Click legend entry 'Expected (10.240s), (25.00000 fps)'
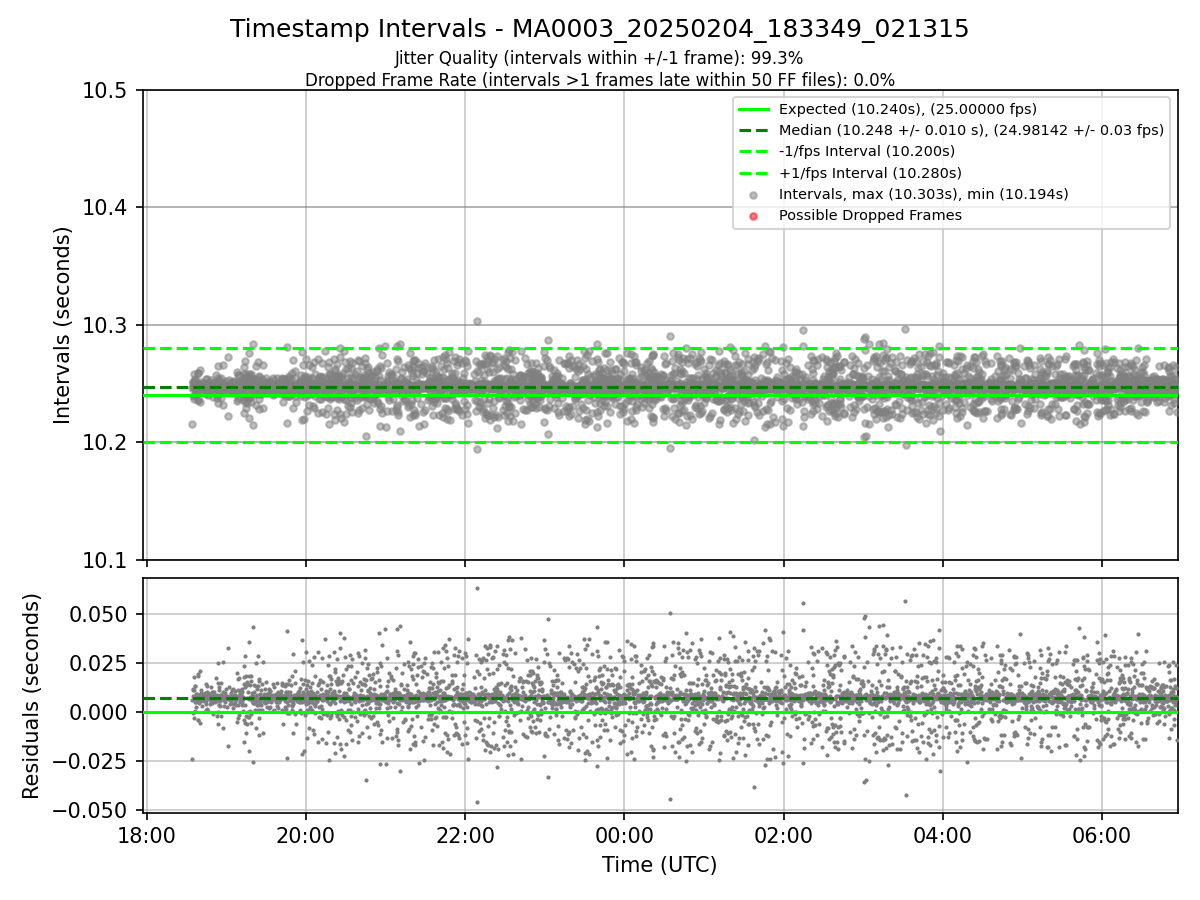Viewport: 1200px width, 900px height. (x=907, y=109)
